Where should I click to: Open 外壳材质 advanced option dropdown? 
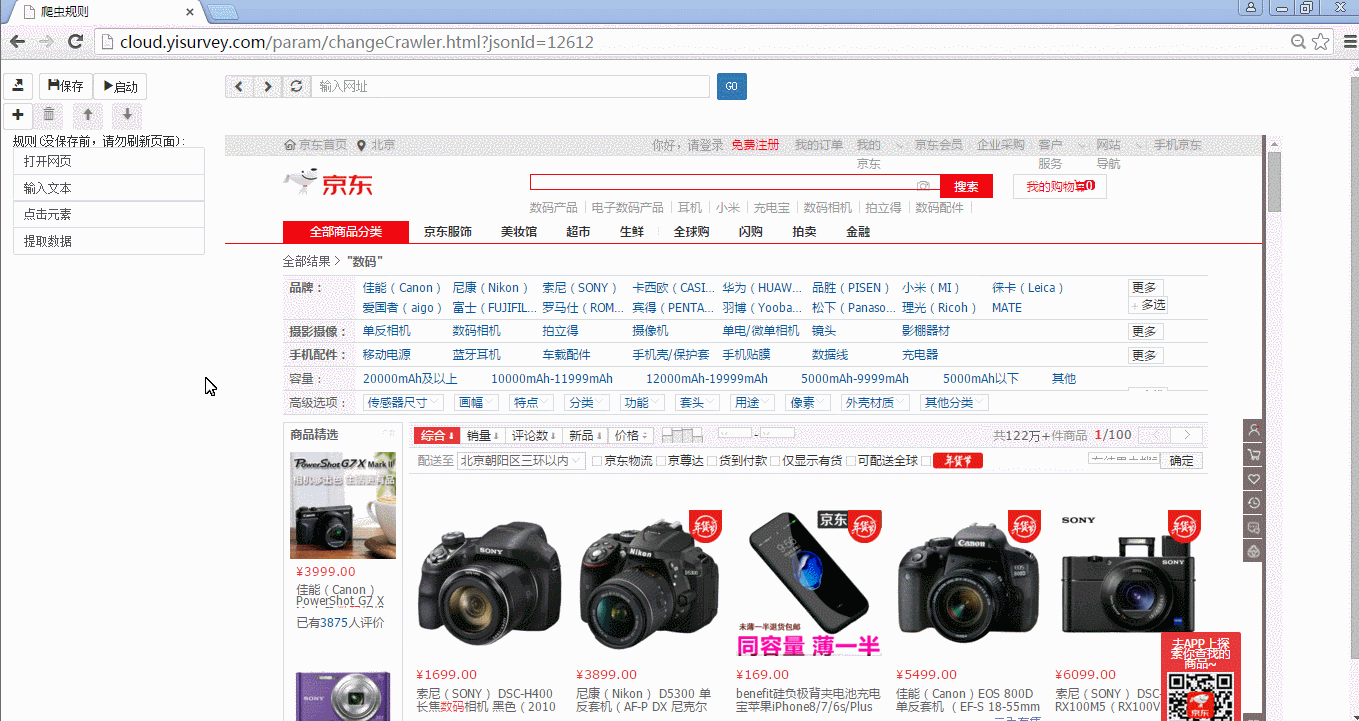tap(875, 403)
